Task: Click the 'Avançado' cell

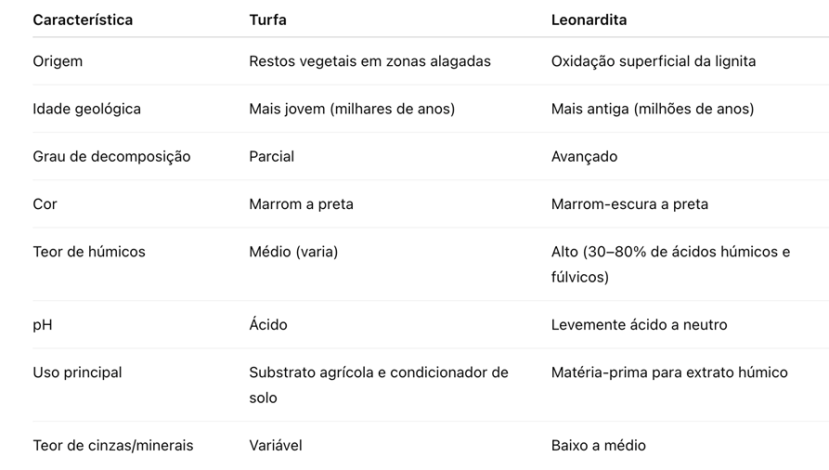Action: tap(582, 157)
